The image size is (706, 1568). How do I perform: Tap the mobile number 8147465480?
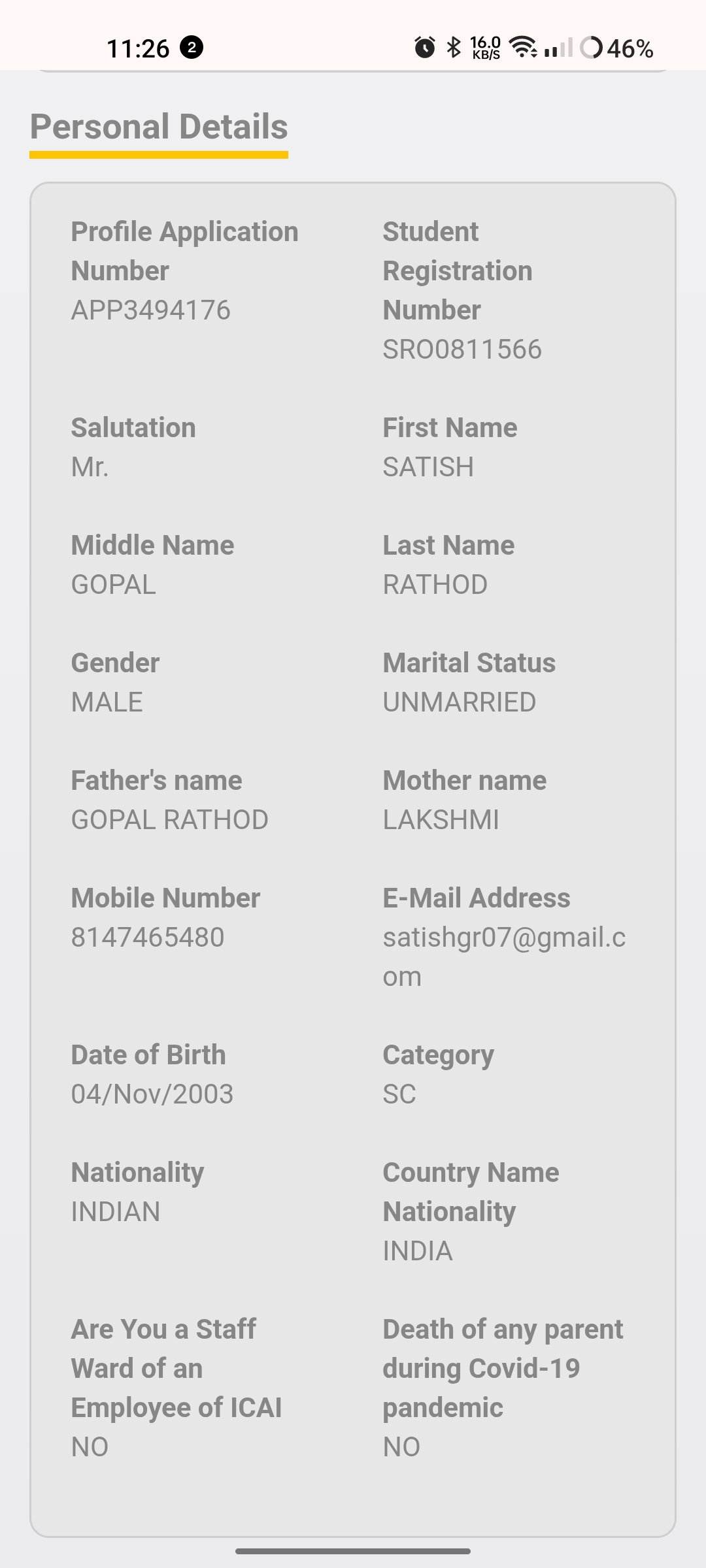[148, 938]
